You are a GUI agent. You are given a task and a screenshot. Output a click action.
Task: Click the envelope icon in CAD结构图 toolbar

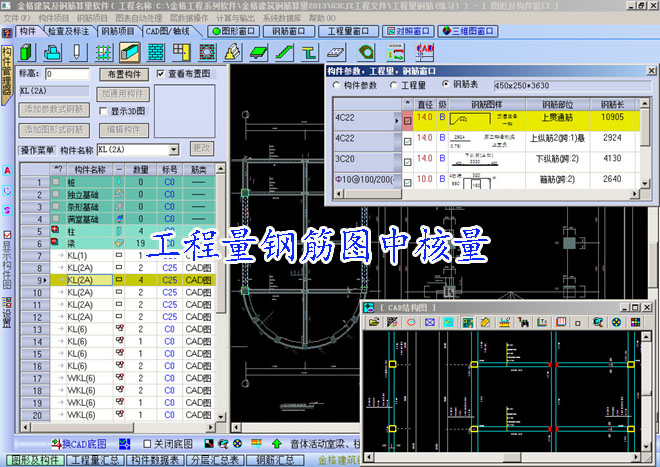(429, 322)
